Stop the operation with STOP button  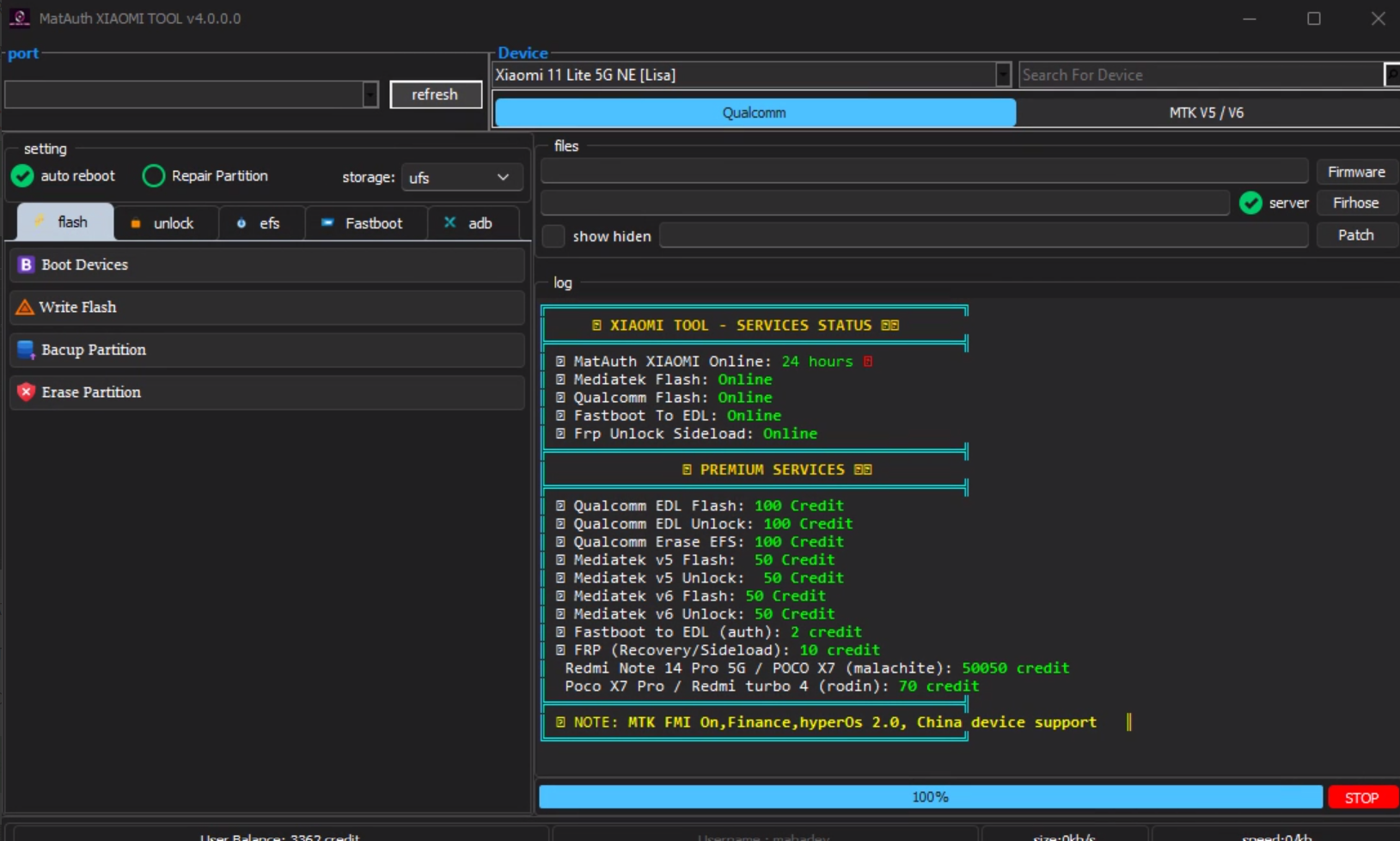pos(1362,797)
